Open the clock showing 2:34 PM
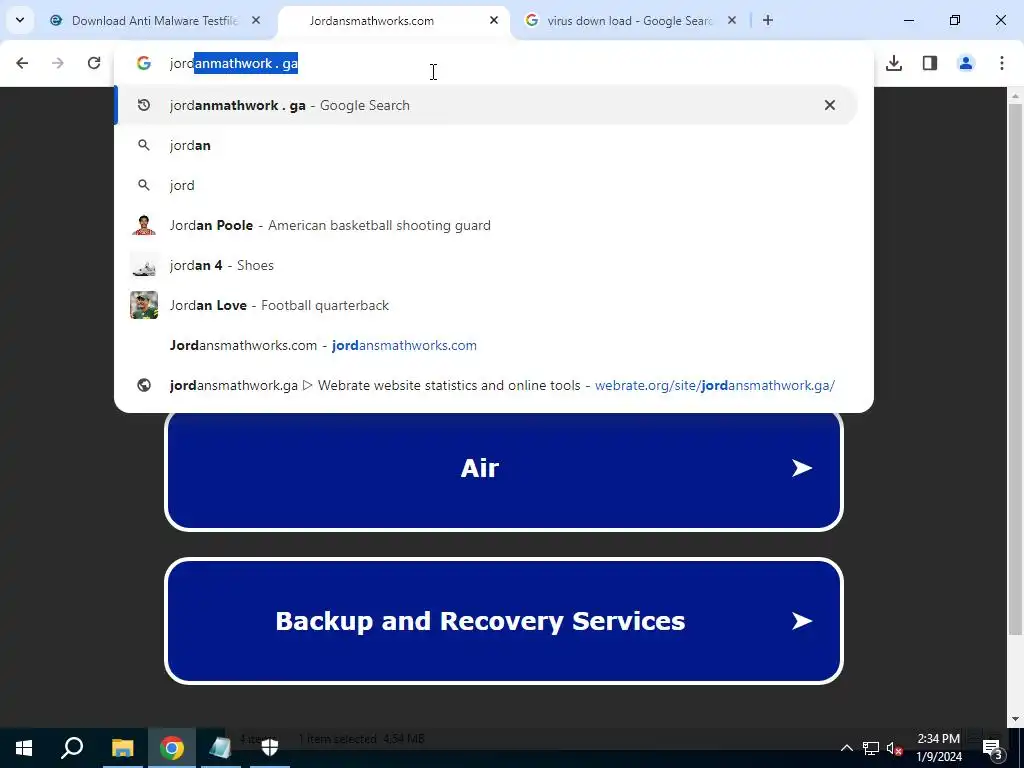Viewport: 1024px width, 768px height. point(939,748)
